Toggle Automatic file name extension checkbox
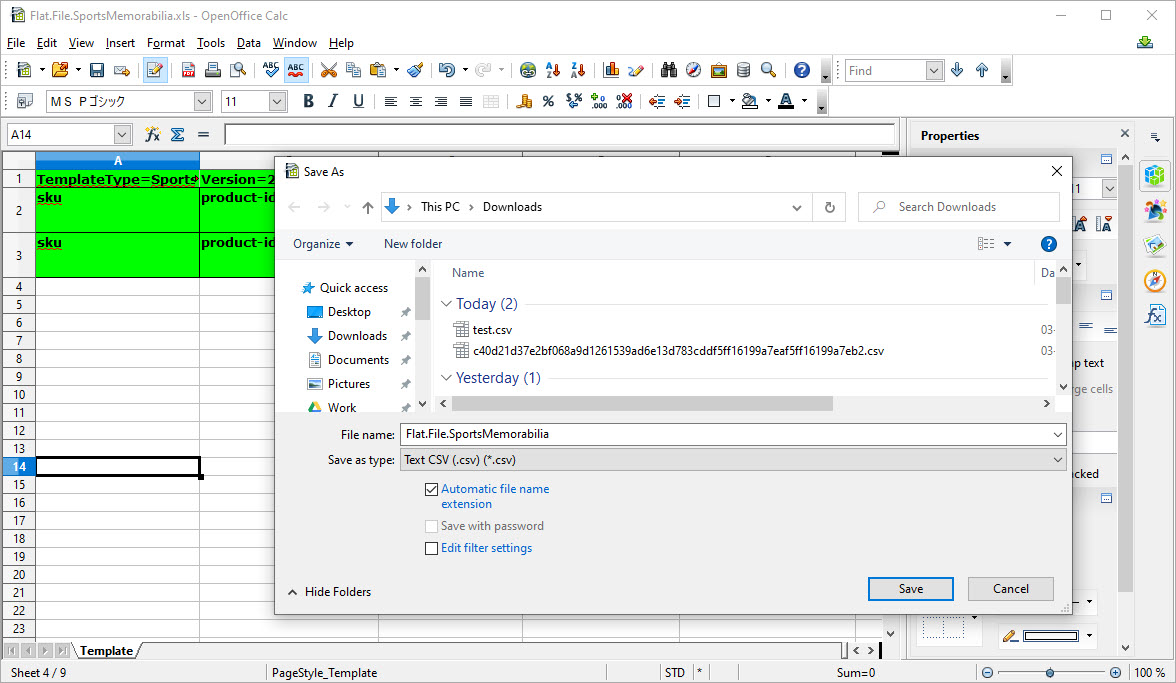 pos(431,490)
